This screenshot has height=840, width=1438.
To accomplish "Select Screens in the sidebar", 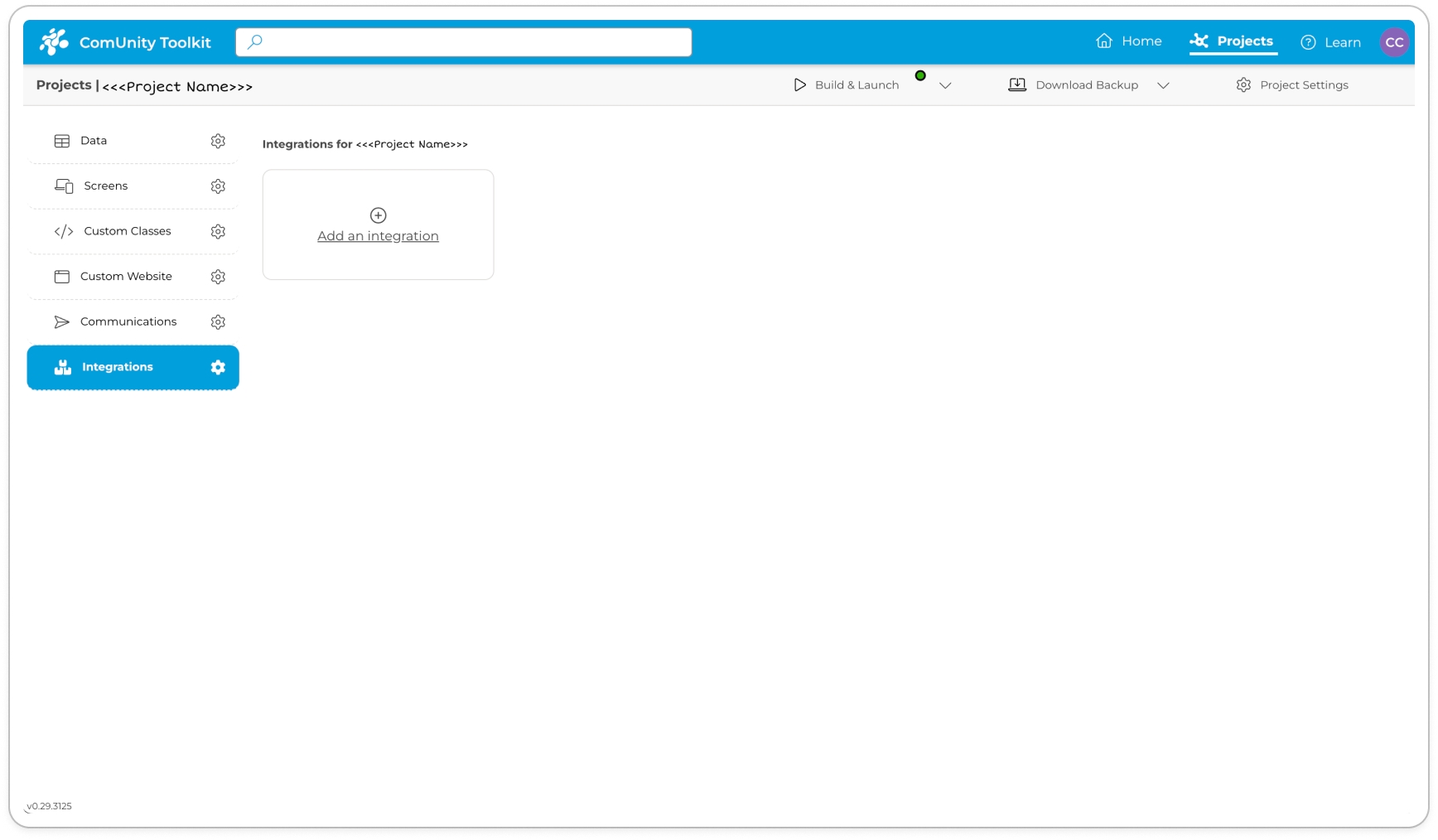I will click(x=106, y=186).
